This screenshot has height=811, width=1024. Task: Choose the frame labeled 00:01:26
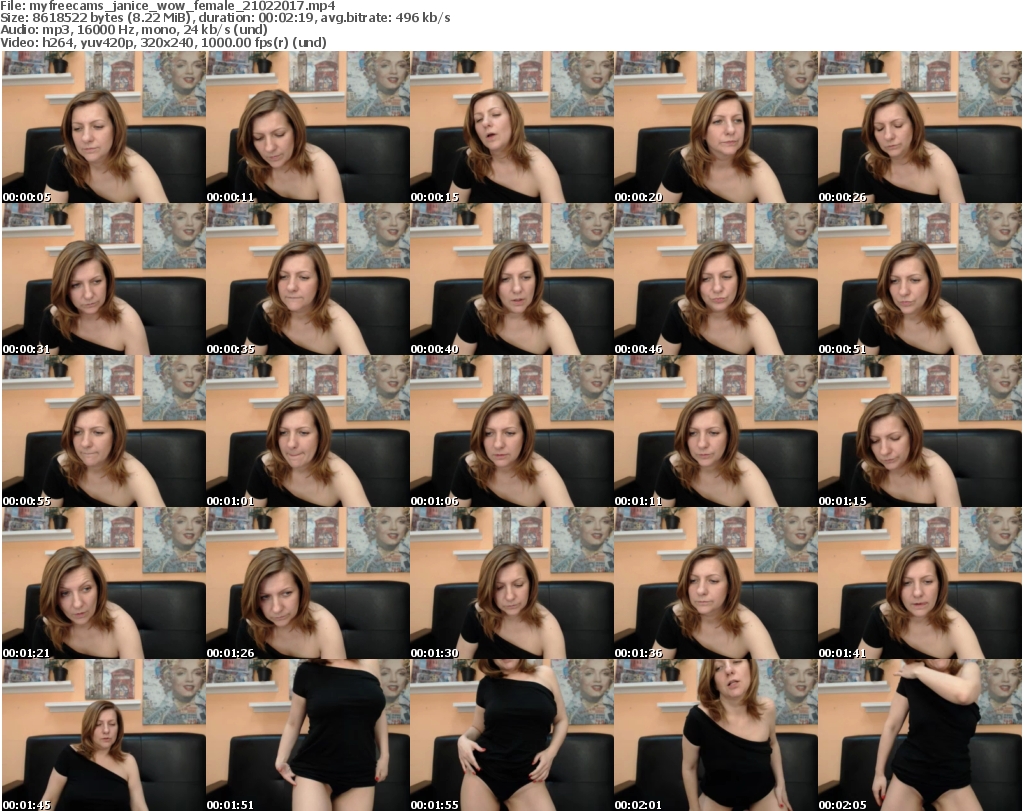click(308, 583)
